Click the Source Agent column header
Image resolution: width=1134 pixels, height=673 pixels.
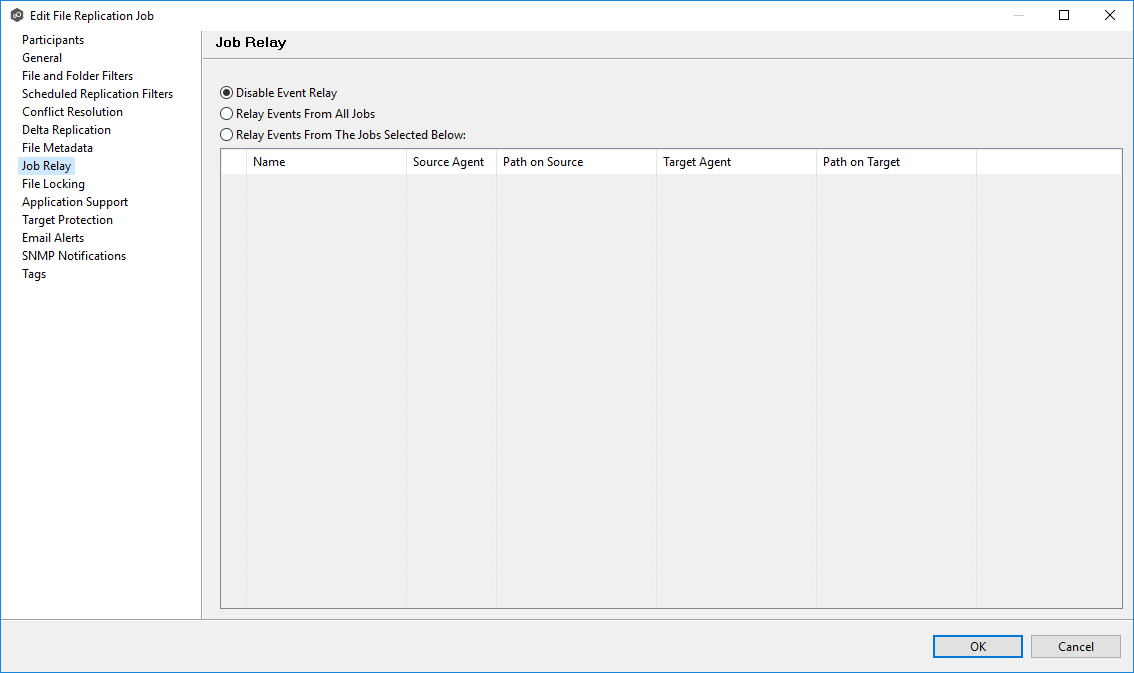click(450, 162)
